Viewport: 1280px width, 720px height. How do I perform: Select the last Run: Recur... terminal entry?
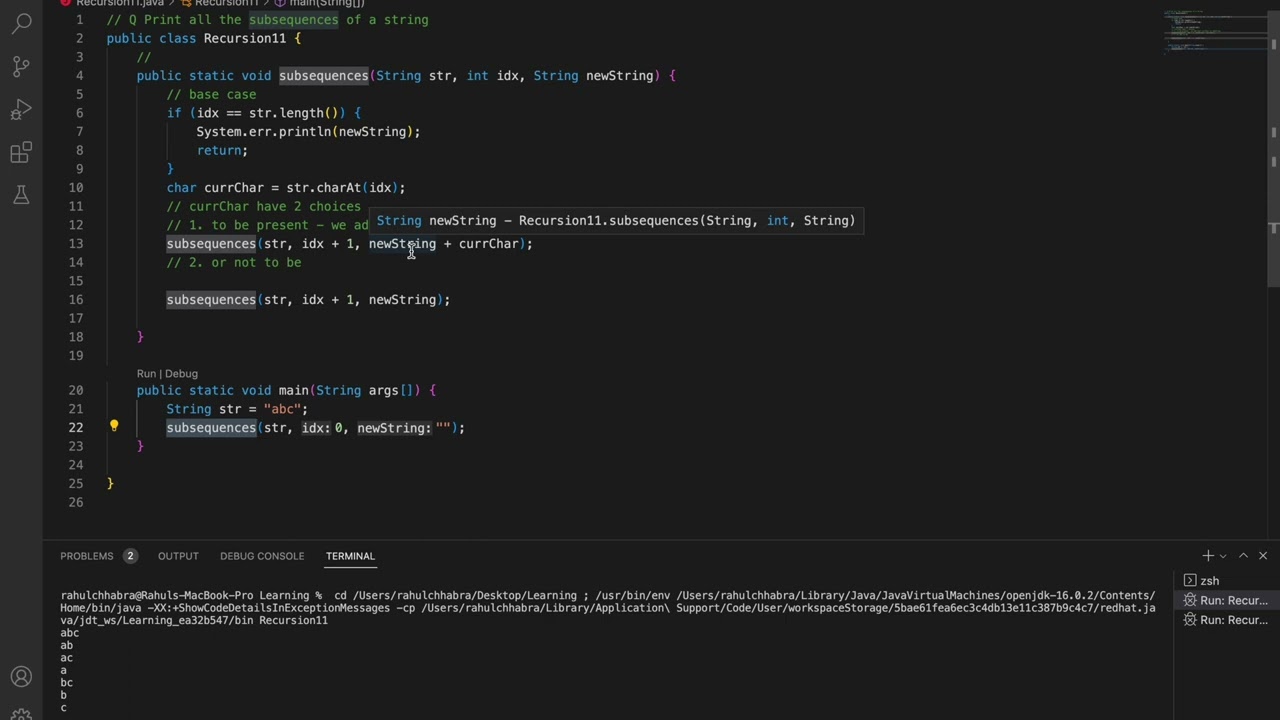coord(1226,620)
